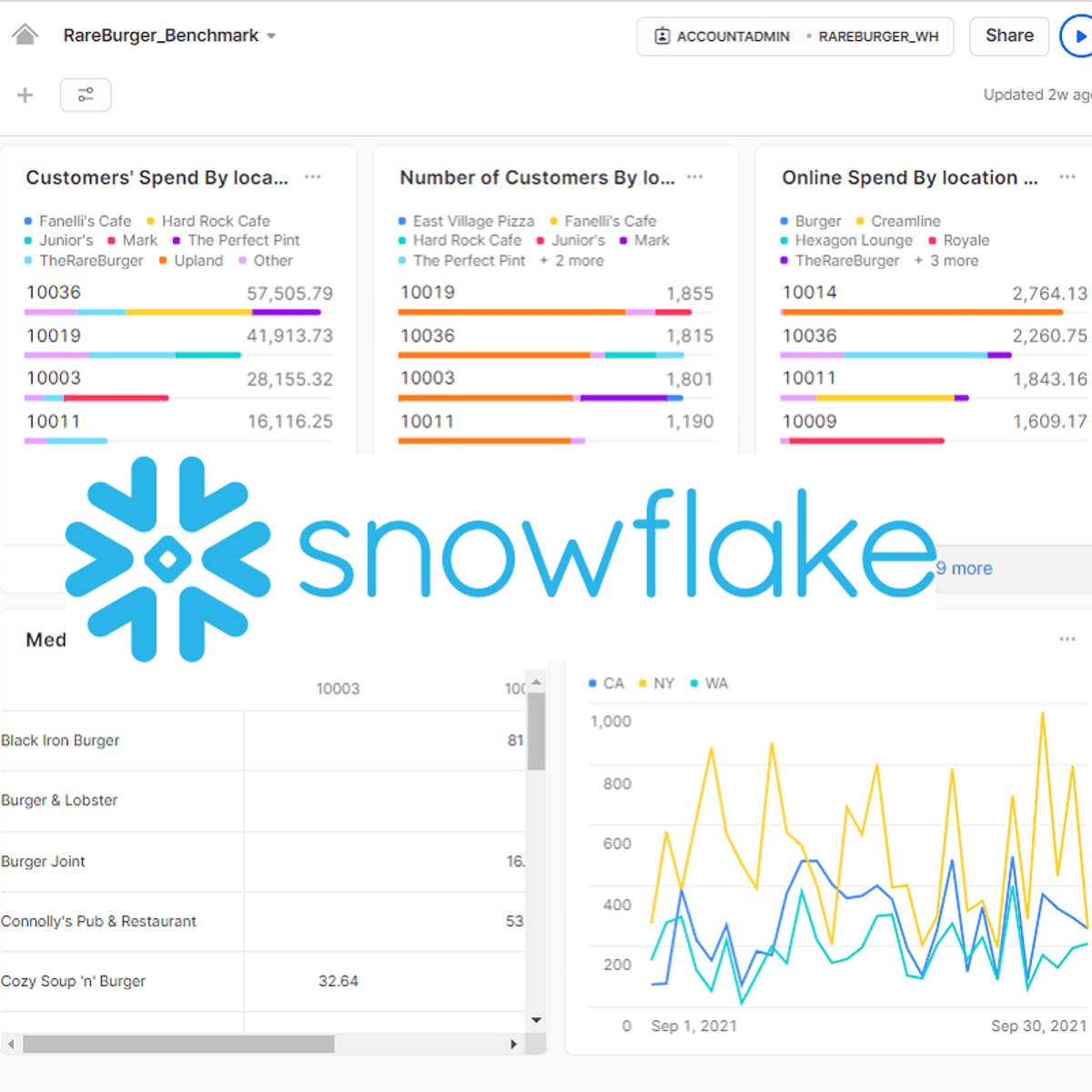Screen dimensions: 1092x1092
Task: Open the dashboard filters icon button
Action: (86, 95)
